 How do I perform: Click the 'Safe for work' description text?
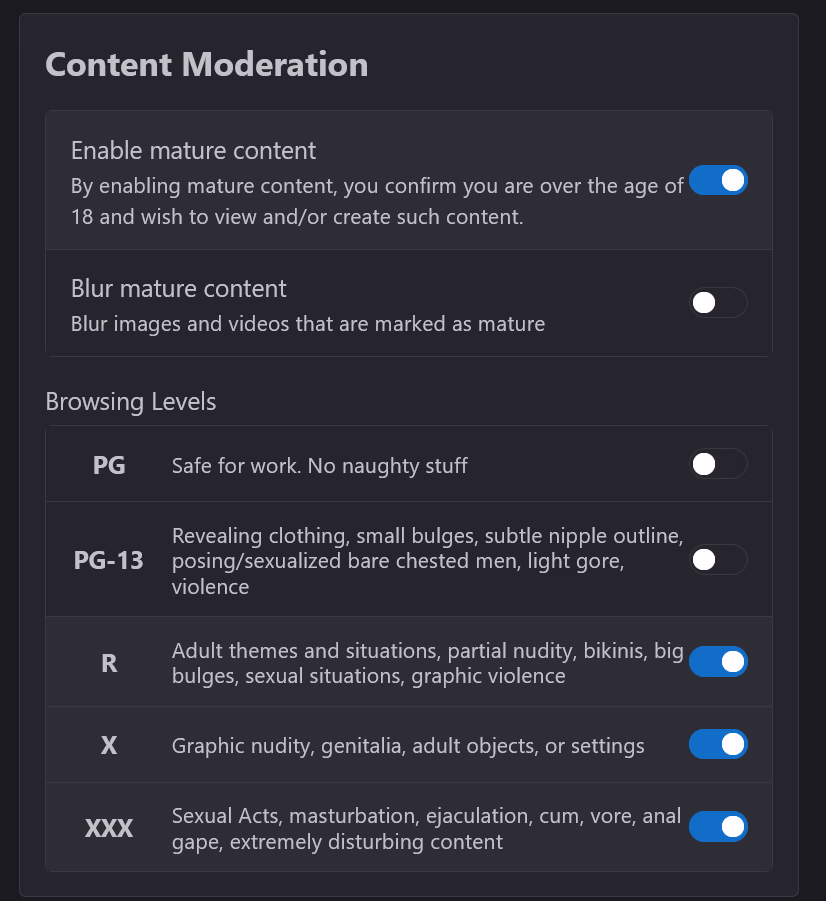319,466
